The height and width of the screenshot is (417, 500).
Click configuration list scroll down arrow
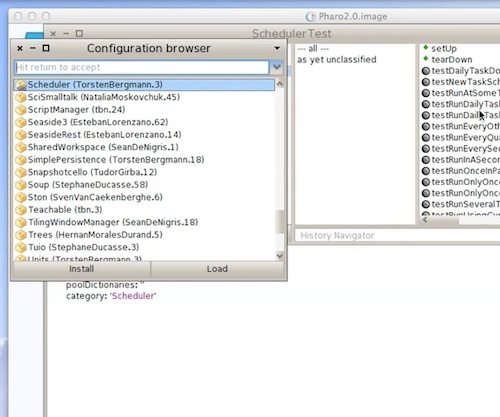tap(280, 256)
